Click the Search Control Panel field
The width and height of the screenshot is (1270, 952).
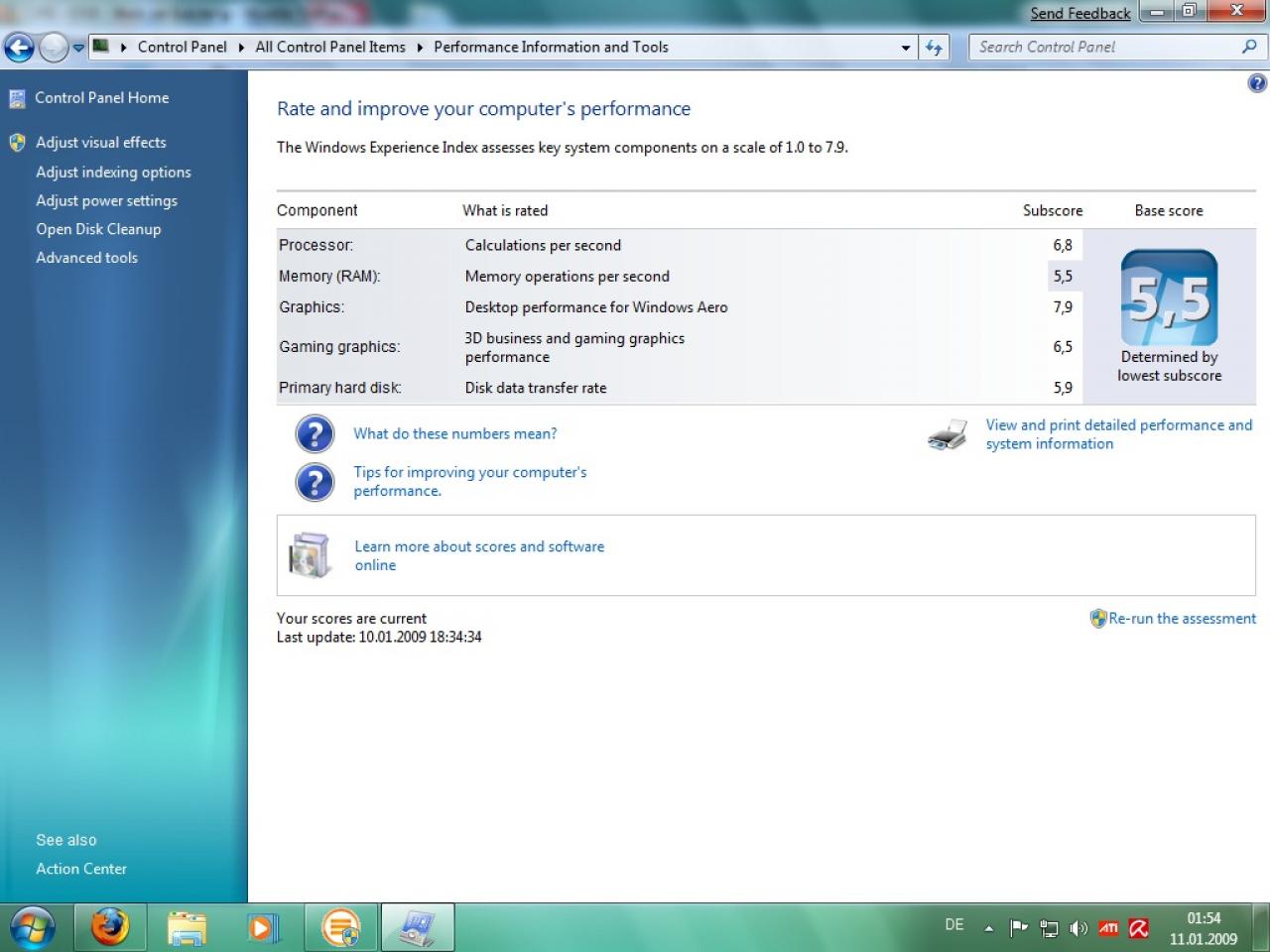pos(1106,47)
